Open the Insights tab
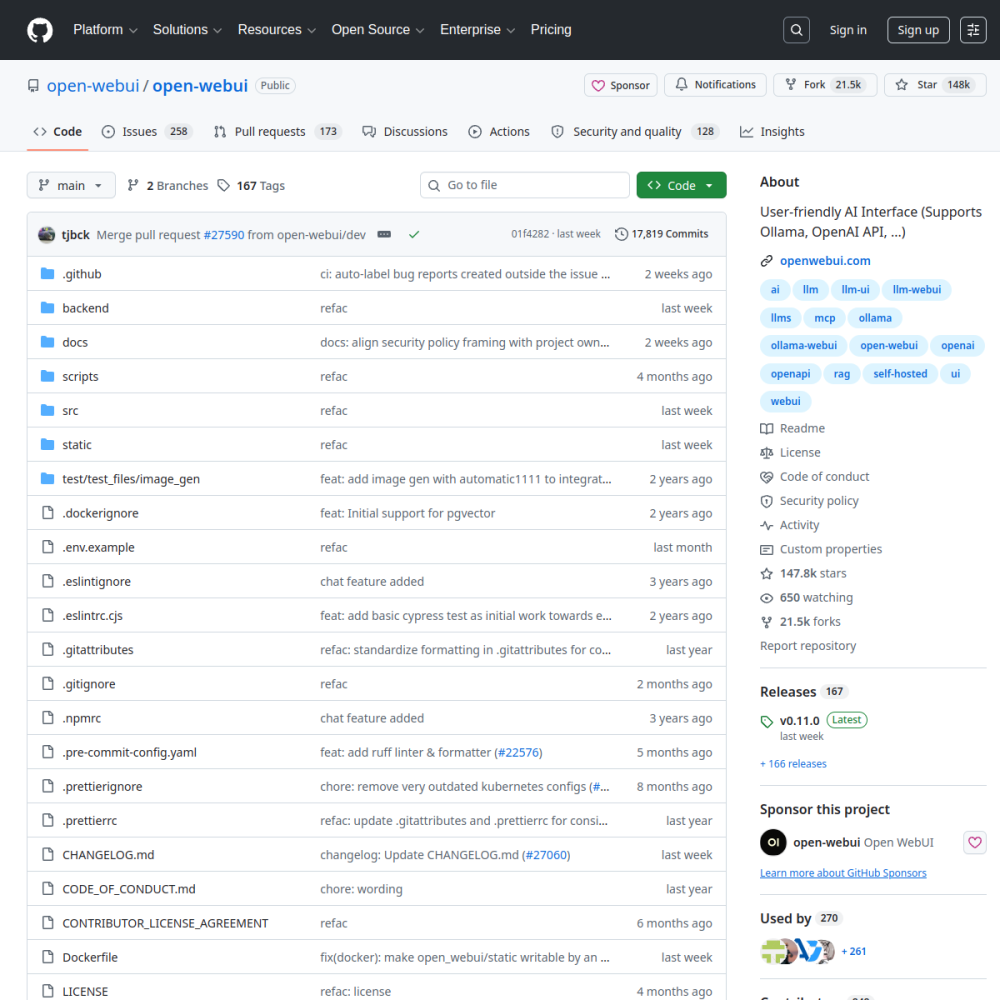 (x=772, y=131)
